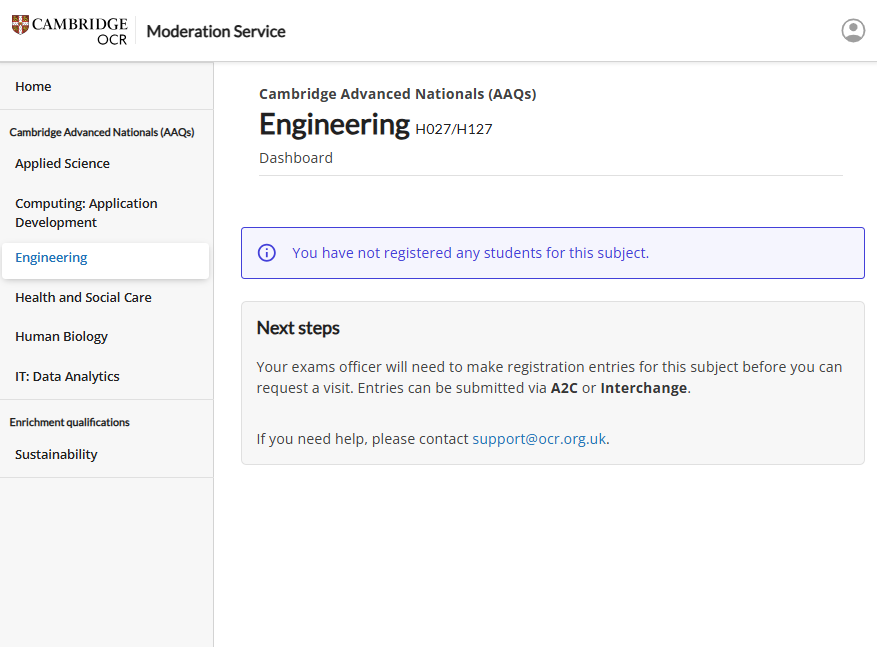Open Sustainability enrichment qualification
Screen dimensions: 877x647
(56, 455)
